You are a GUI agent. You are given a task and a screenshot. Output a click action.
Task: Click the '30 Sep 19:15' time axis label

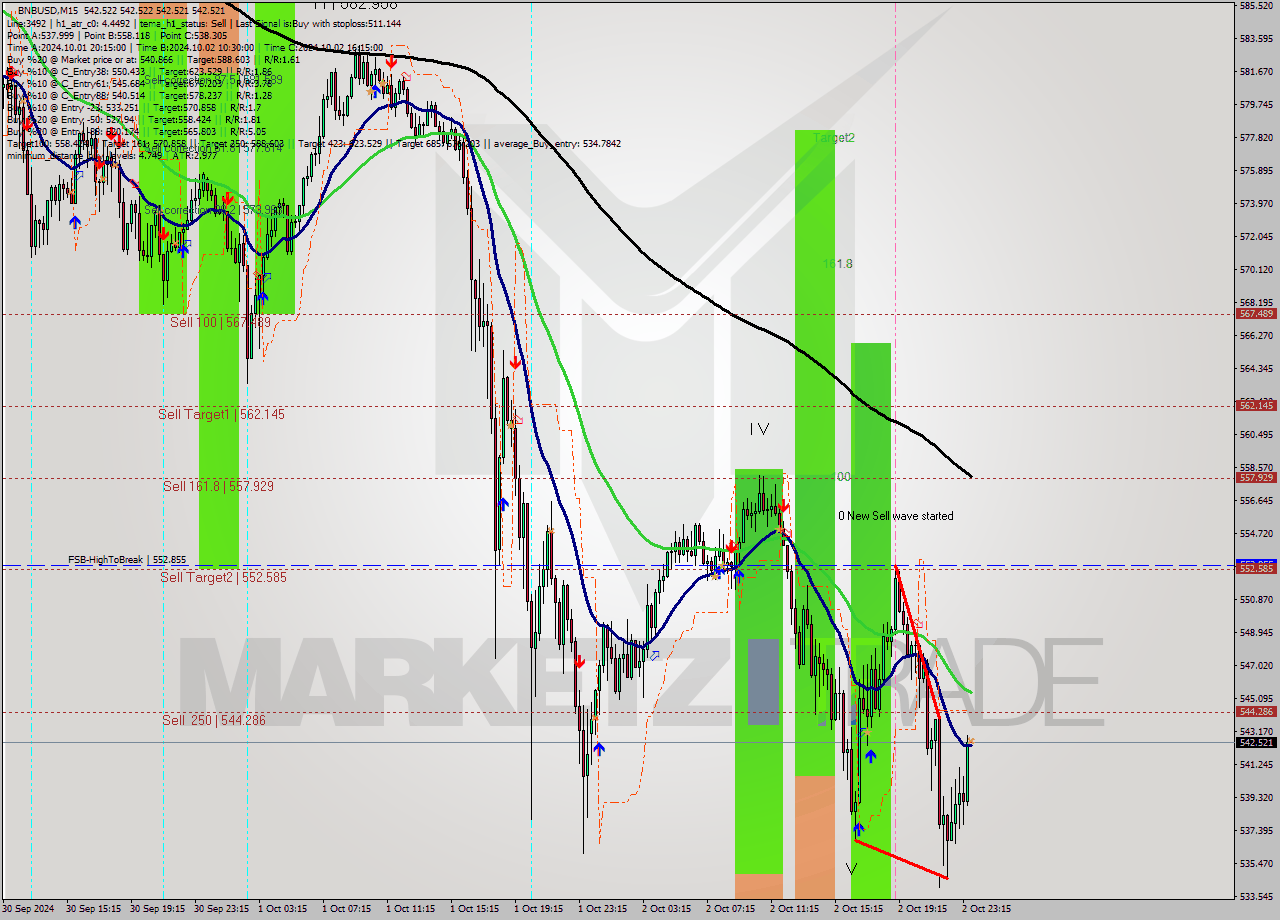coord(158,909)
